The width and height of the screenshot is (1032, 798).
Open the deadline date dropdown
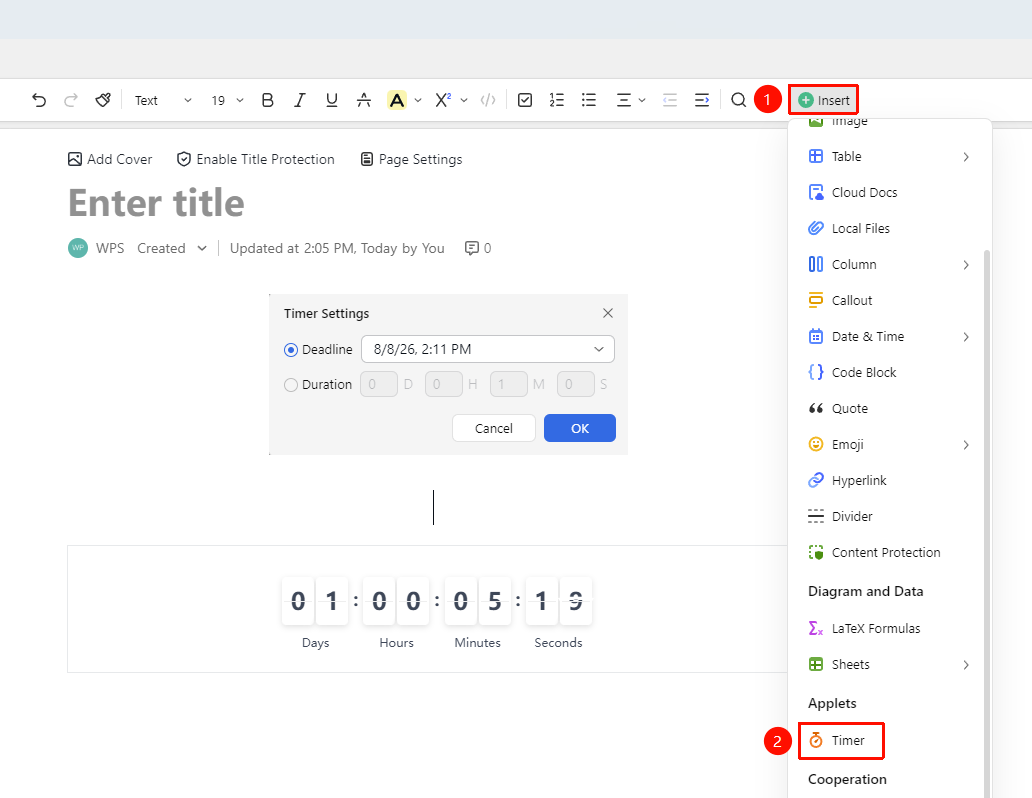point(488,349)
